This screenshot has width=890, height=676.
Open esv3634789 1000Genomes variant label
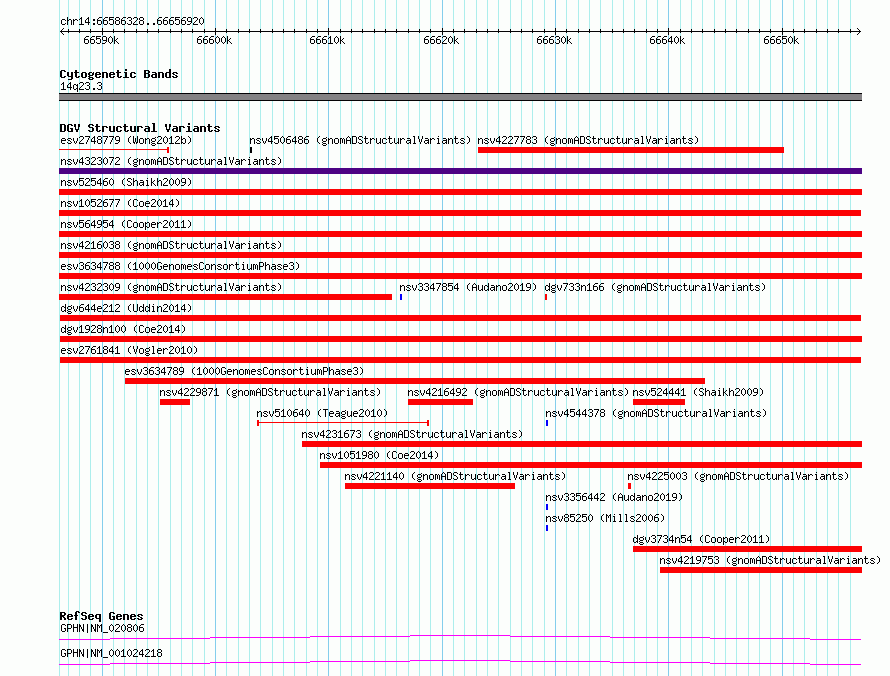pyautogui.click(x=244, y=371)
